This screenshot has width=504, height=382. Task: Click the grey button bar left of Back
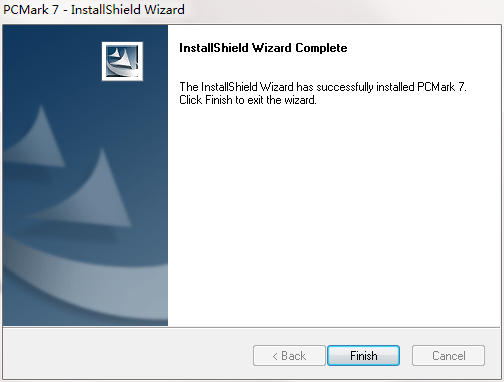click(127, 355)
